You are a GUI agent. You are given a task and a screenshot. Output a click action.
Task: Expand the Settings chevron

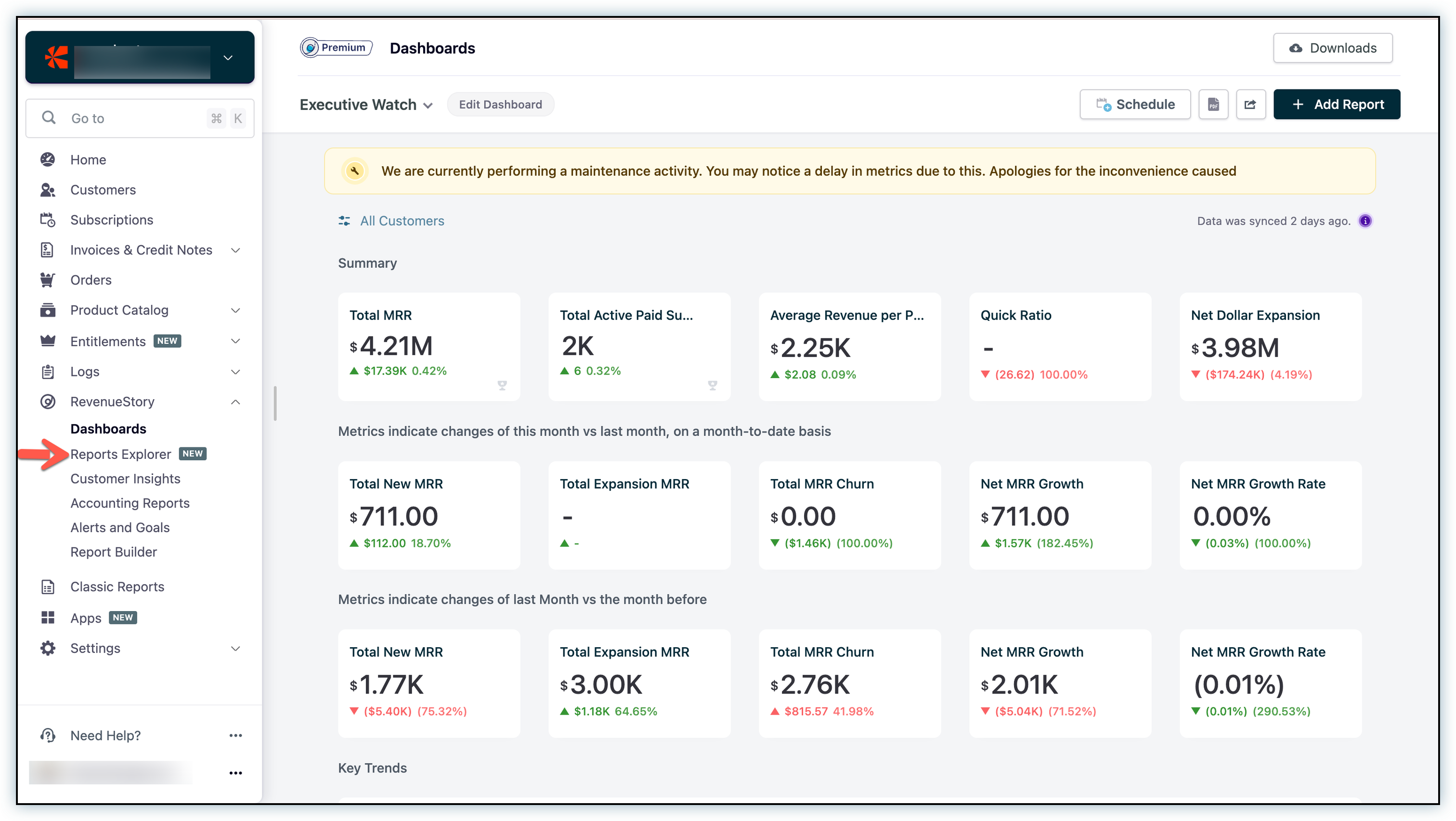pos(236,649)
